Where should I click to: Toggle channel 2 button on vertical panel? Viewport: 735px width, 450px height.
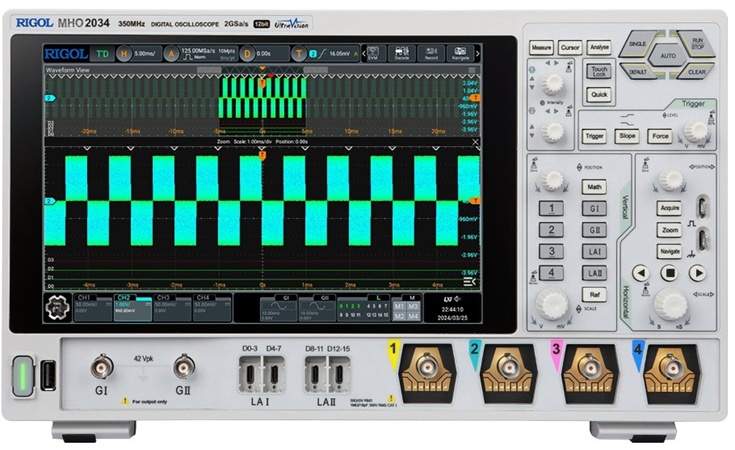click(x=551, y=230)
